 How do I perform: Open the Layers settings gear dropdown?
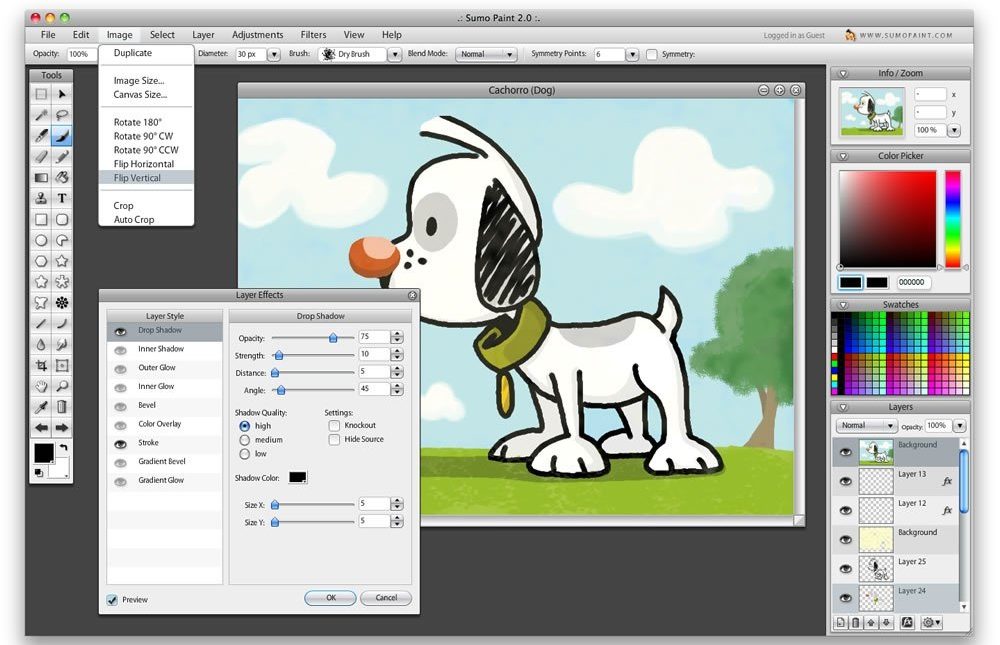point(932,623)
